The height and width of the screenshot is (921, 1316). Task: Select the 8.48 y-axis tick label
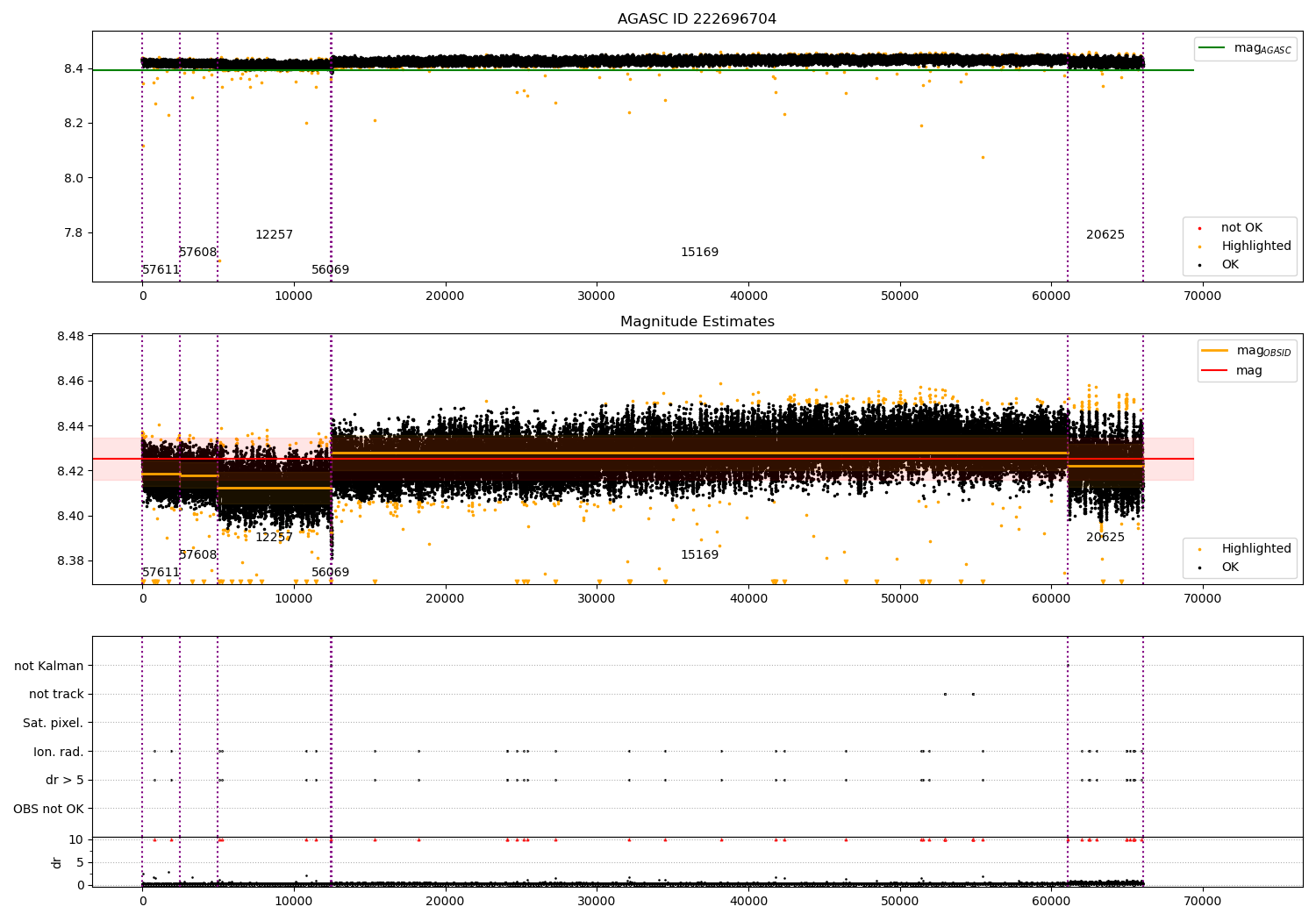(70, 337)
